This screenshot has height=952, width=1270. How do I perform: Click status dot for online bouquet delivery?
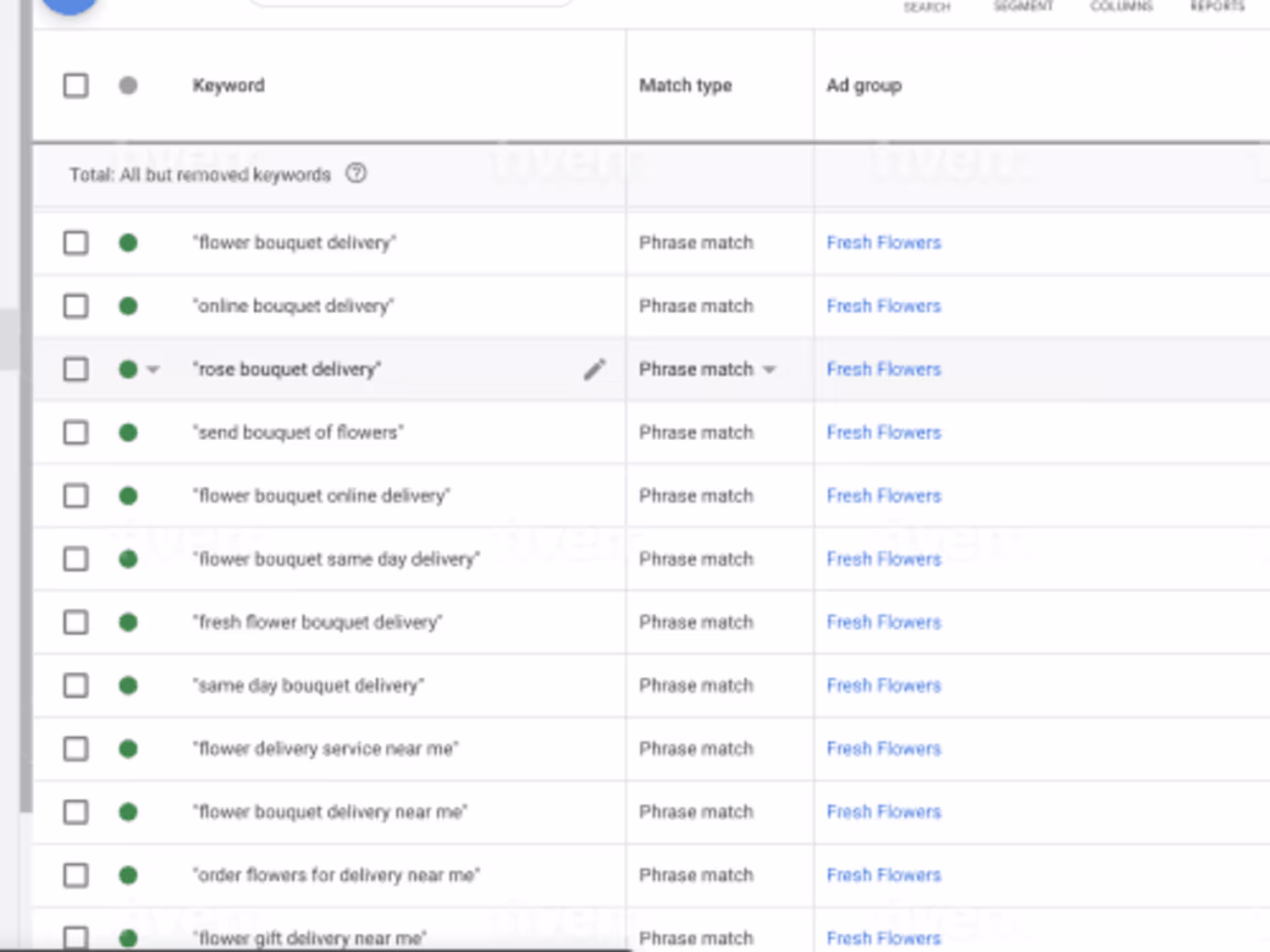point(128,306)
